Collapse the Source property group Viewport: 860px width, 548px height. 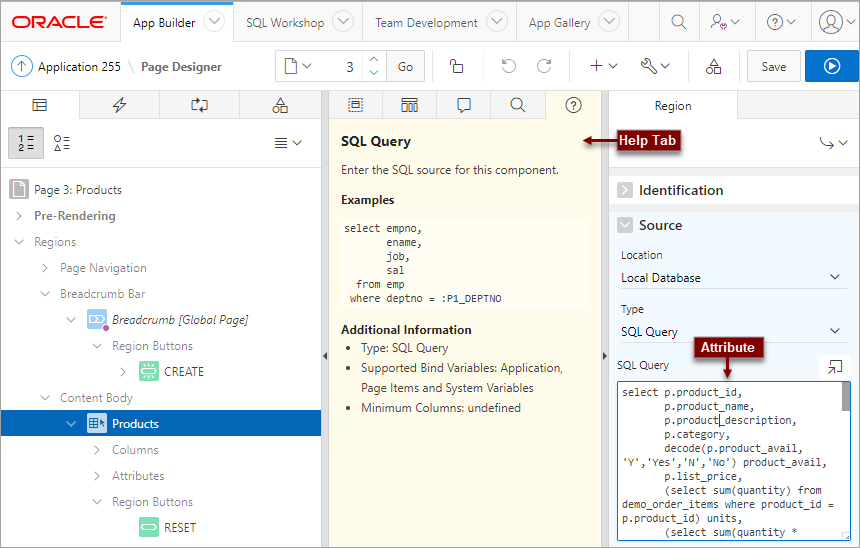click(625, 225)
